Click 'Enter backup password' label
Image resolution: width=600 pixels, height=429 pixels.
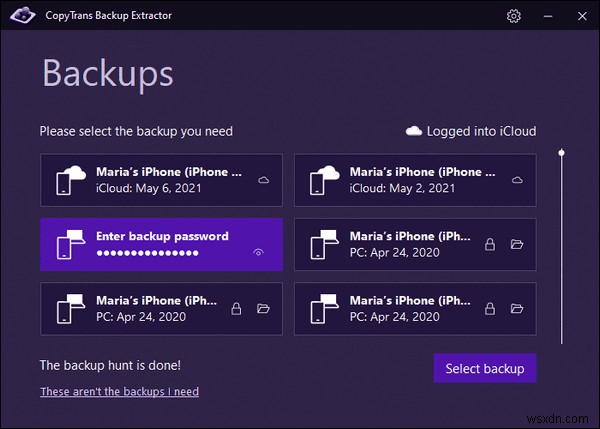pos(162,237)
